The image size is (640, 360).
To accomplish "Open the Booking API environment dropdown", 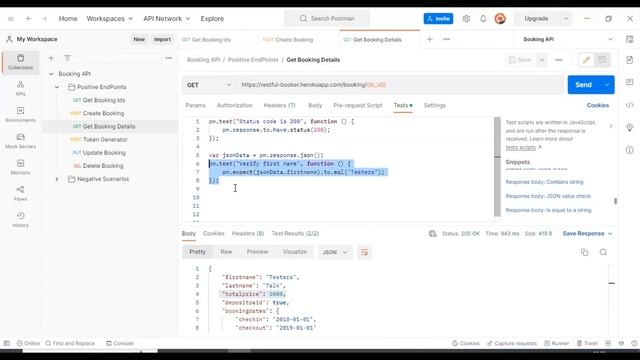I will [568, 40].
